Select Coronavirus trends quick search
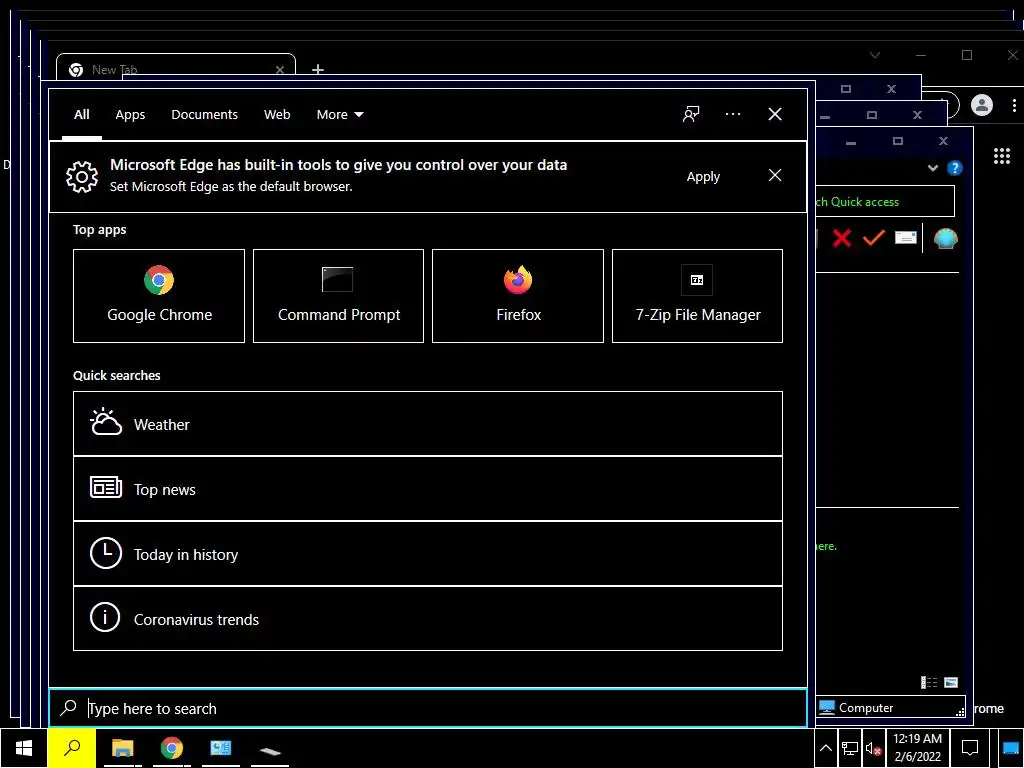This screenshot has height=768, width=1024. coord(428,618)
